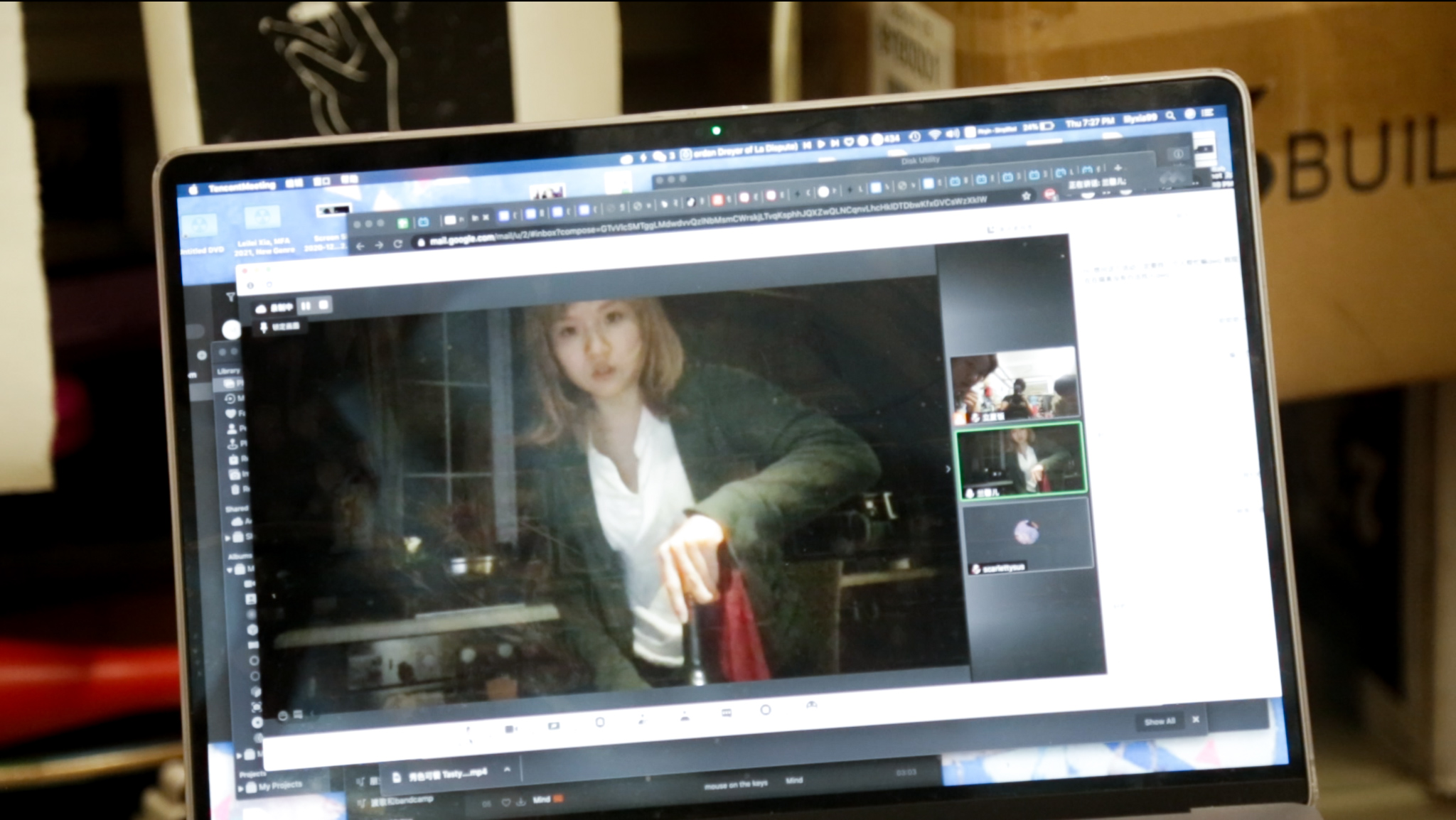Skip to next track in the menu bar
The width and height of the screenshot is (1456, 820).
(x=835, y=143)
